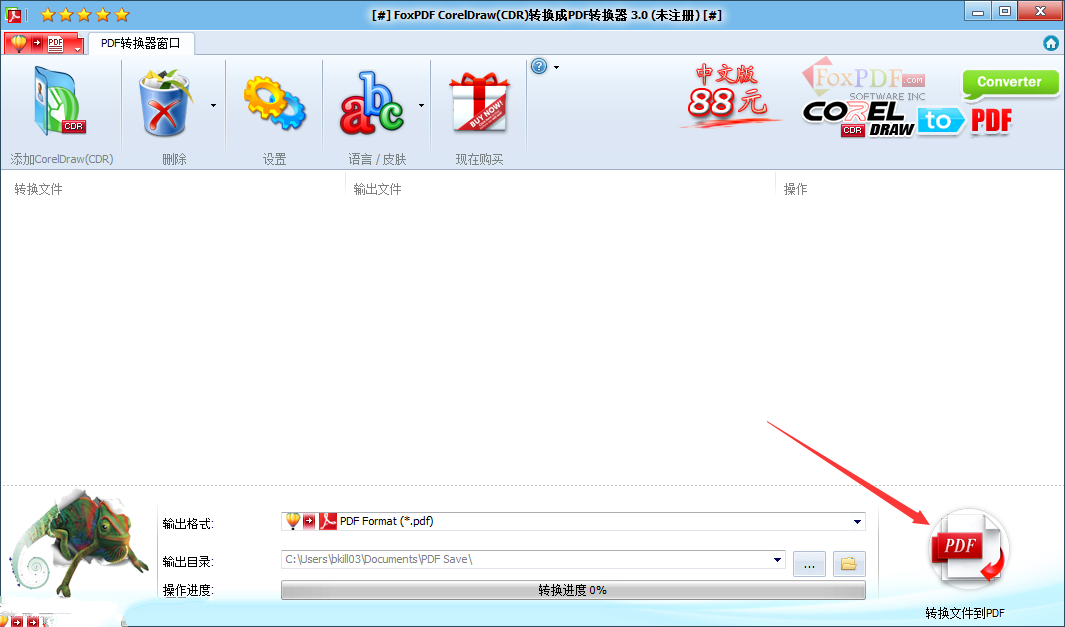Image resolution: width=1065 pixels, height=627 pixels.
Task: Click the 添加CorelDraw(CDR) label text
Action: coord(62,159)
